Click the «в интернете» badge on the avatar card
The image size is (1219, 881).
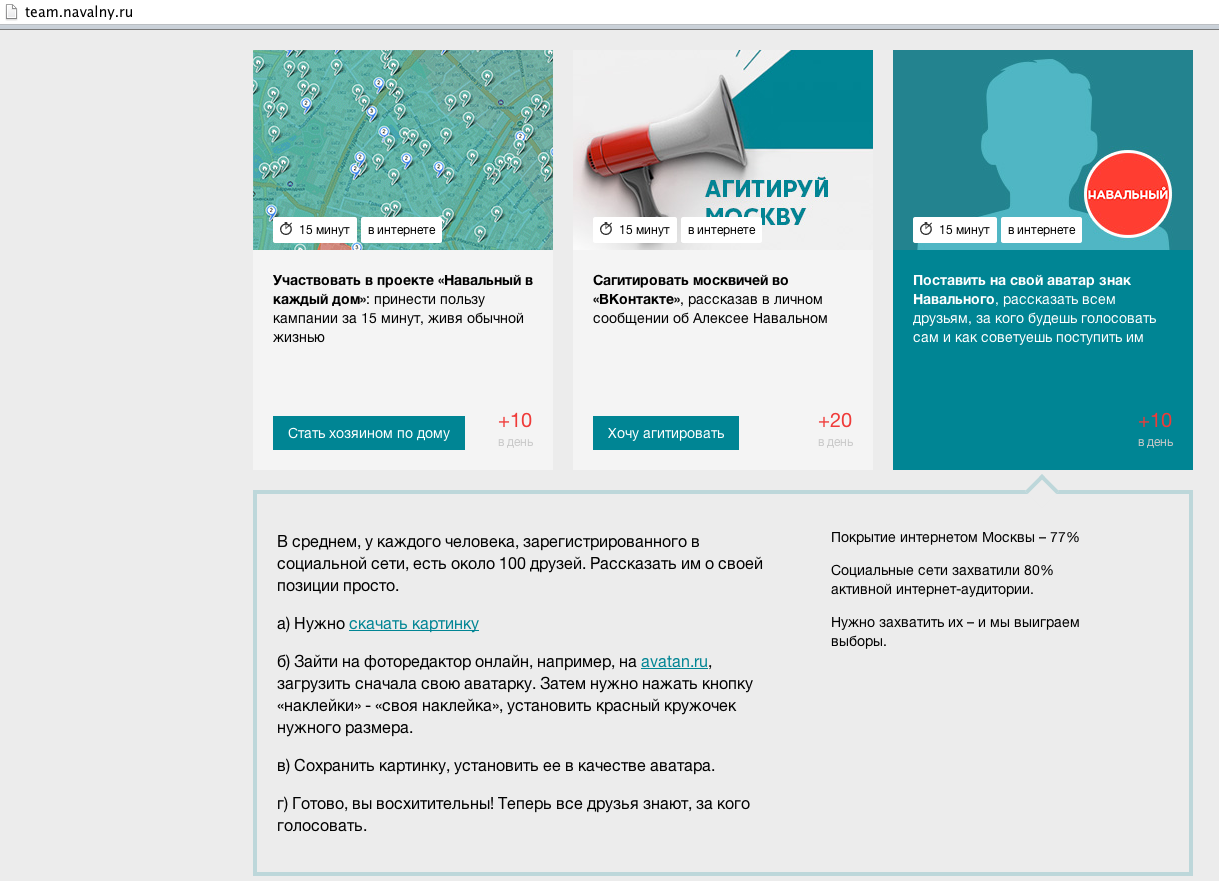click(1041, 230)
